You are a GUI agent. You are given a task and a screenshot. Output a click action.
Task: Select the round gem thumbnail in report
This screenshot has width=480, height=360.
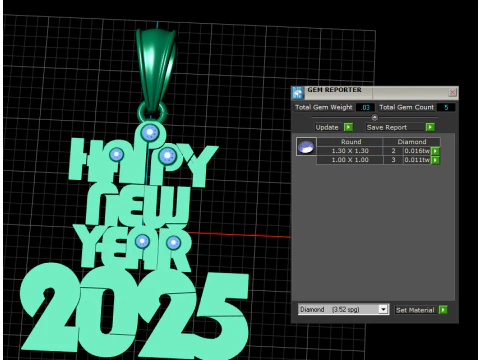click(306, 147)
